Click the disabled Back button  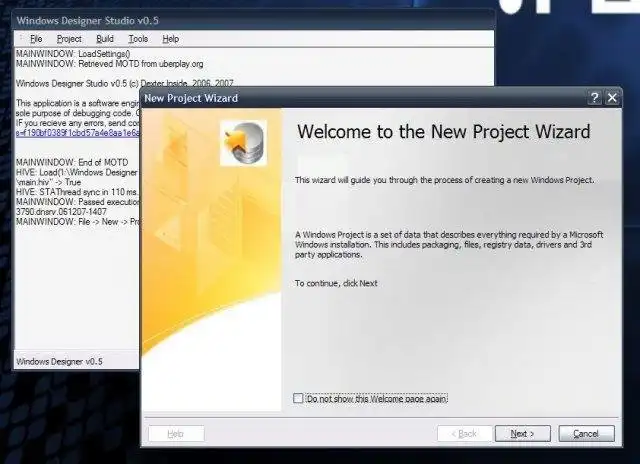tap(464, 433)
